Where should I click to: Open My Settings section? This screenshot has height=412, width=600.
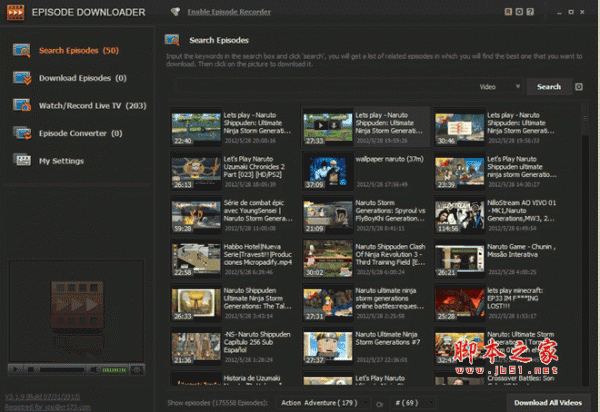pos(61,161)
